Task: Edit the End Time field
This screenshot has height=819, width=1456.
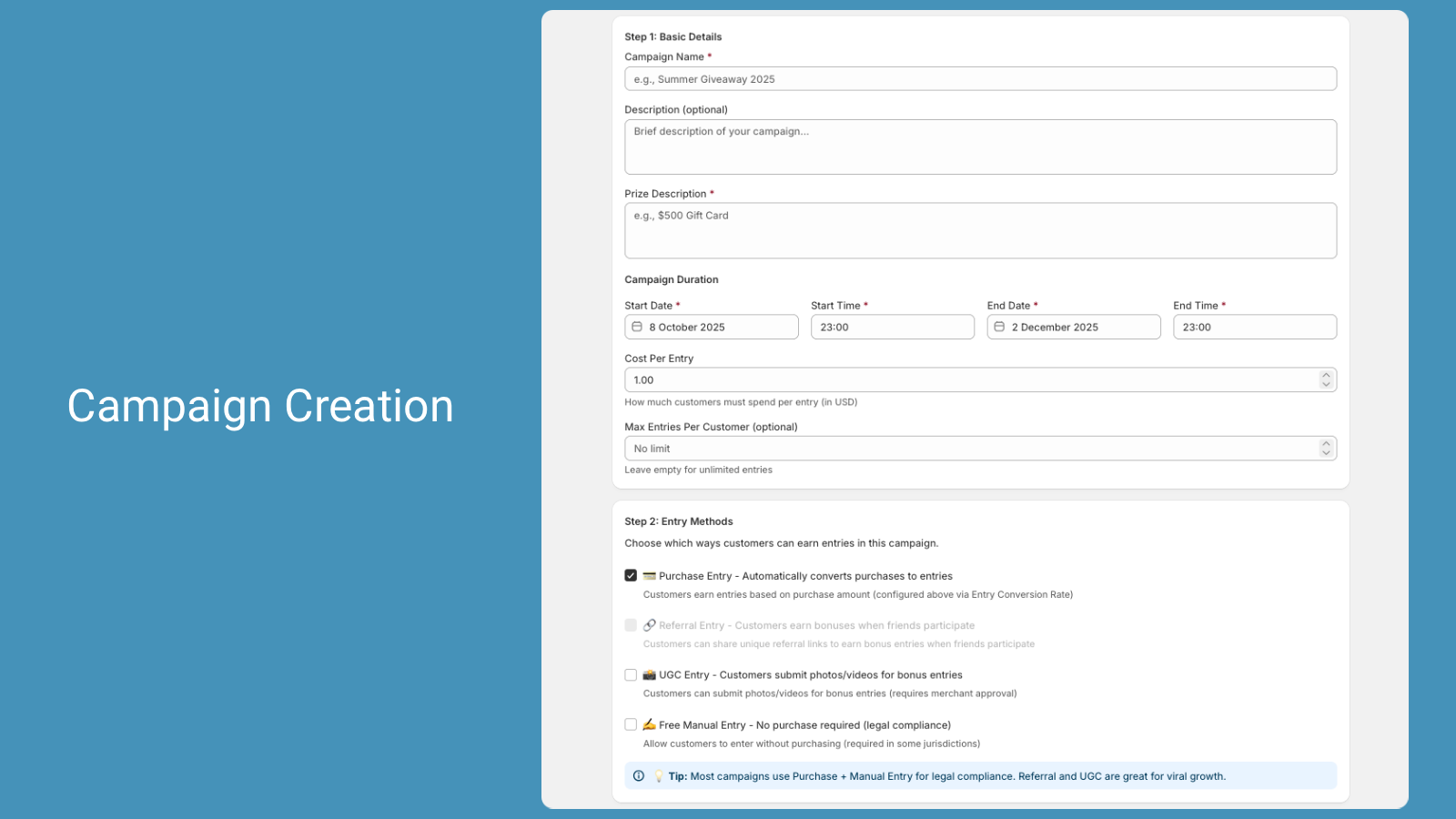Action: point(1255,327)
